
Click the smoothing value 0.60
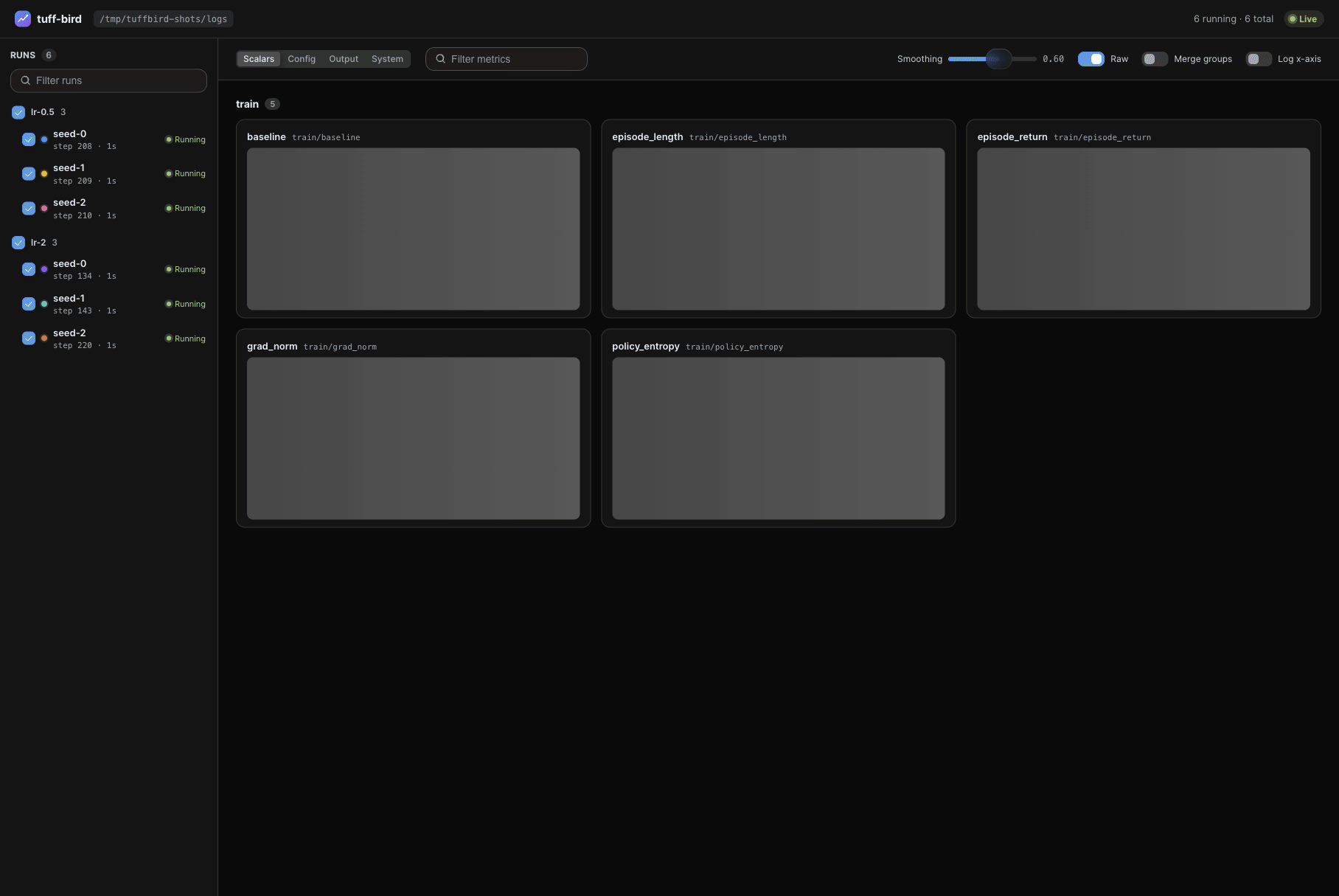(1053, 59)
